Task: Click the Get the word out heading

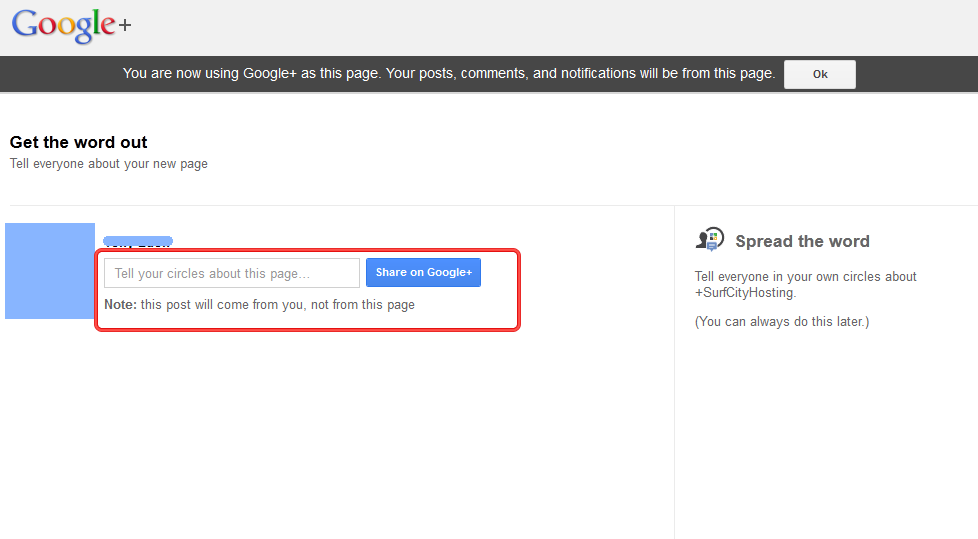Action: click(79, 142)
